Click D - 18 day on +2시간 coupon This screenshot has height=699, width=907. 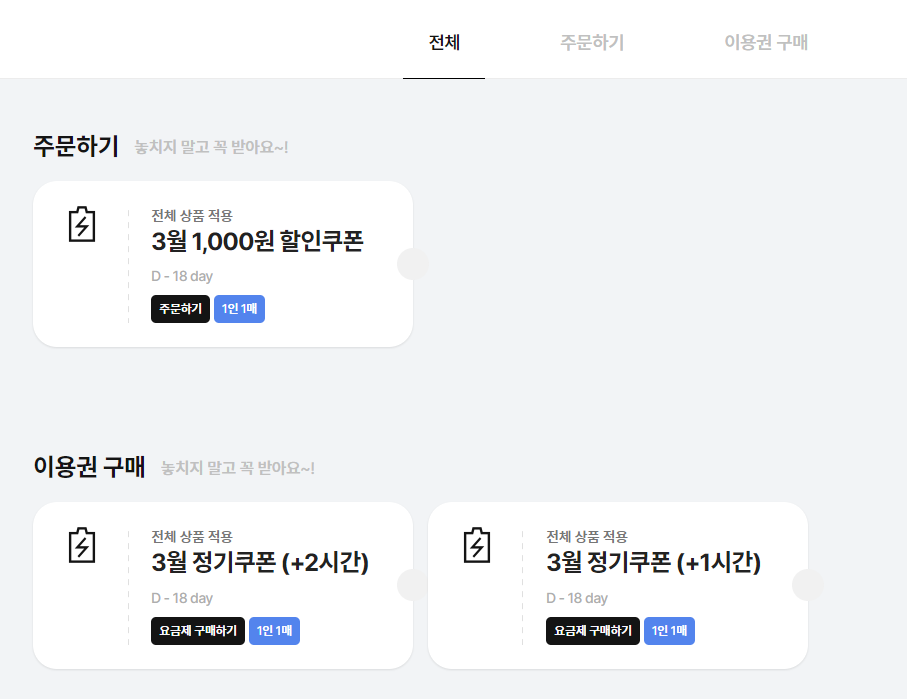[x=182, y=598]
